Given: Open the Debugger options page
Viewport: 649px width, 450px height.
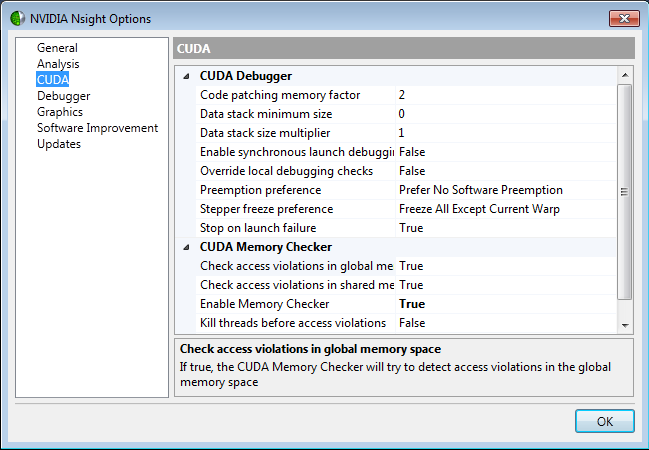Looking at the screenshot, I should (x=63, y=96).
